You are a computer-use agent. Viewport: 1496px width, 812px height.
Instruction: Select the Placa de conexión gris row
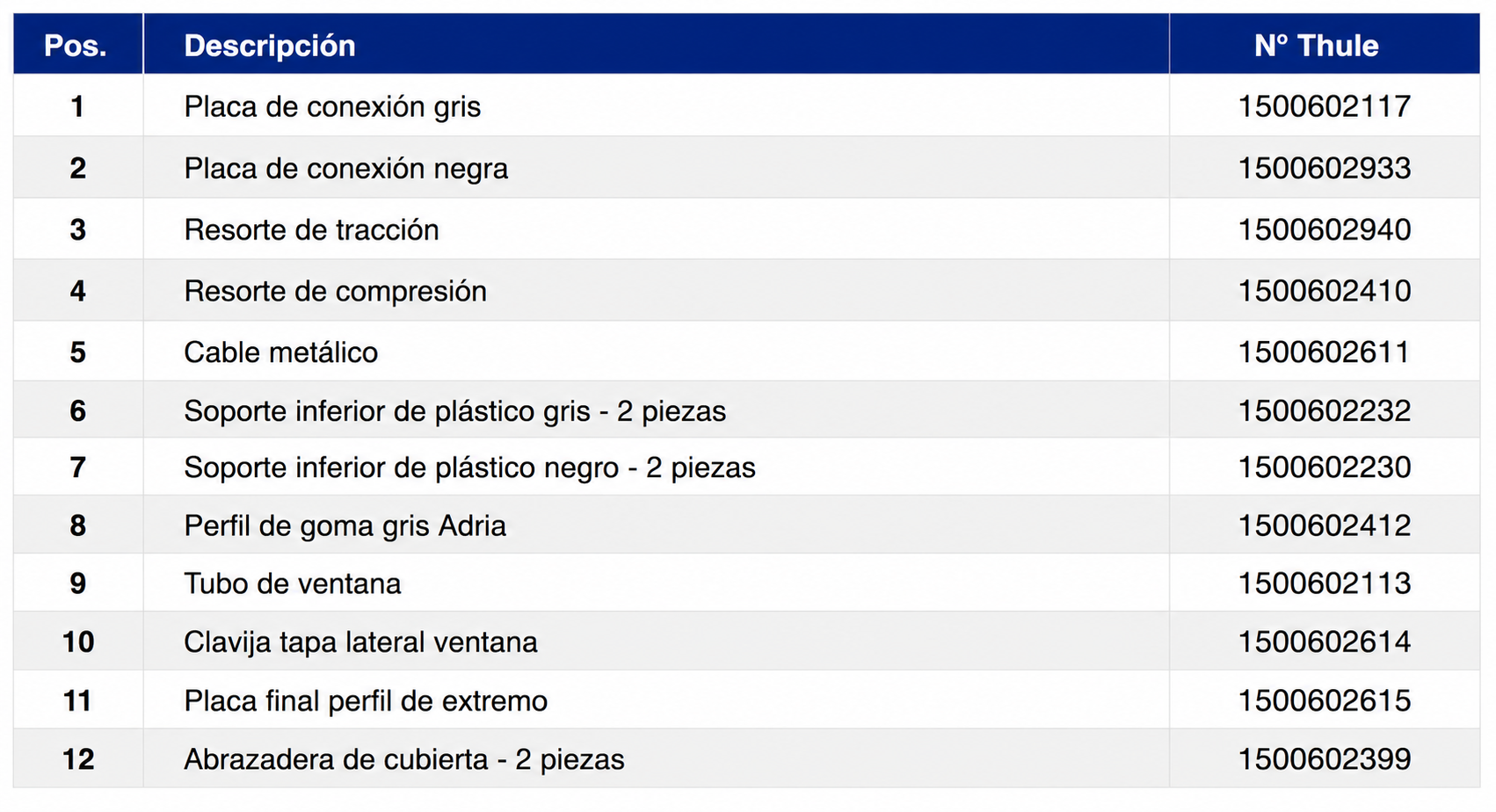tap(746, 106)
